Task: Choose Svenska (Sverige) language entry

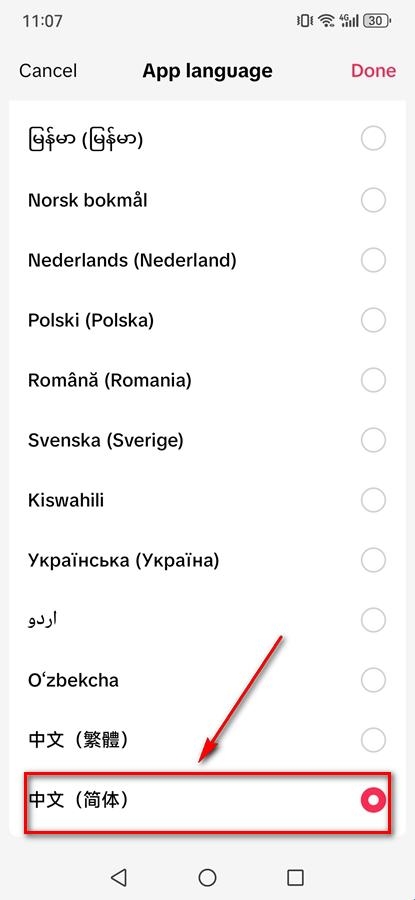Action: (207, 440)
